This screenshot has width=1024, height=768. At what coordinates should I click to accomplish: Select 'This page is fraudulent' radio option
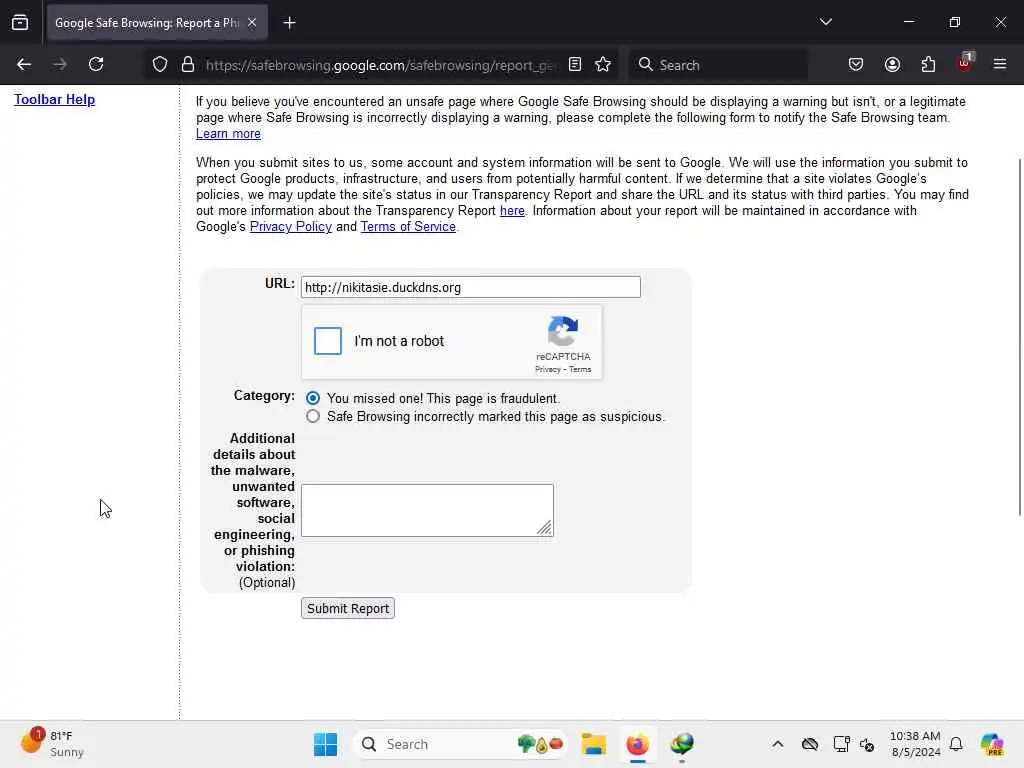(x=313, y=398)
